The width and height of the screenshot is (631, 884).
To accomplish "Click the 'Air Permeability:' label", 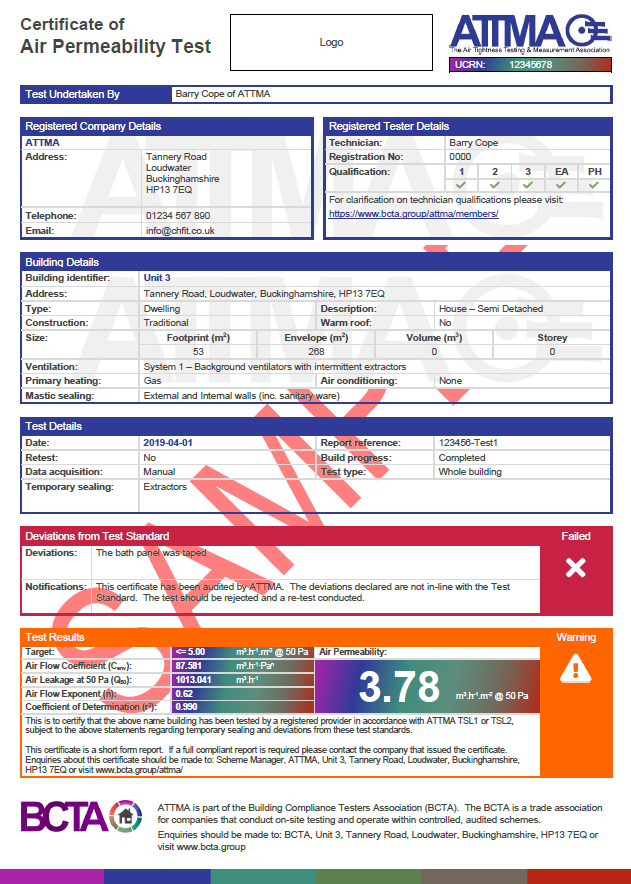I will tap(353, 652).
